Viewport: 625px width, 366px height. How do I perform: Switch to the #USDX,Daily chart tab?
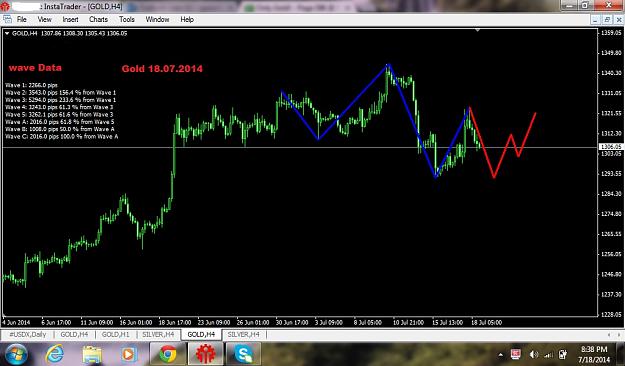[28, 335]
